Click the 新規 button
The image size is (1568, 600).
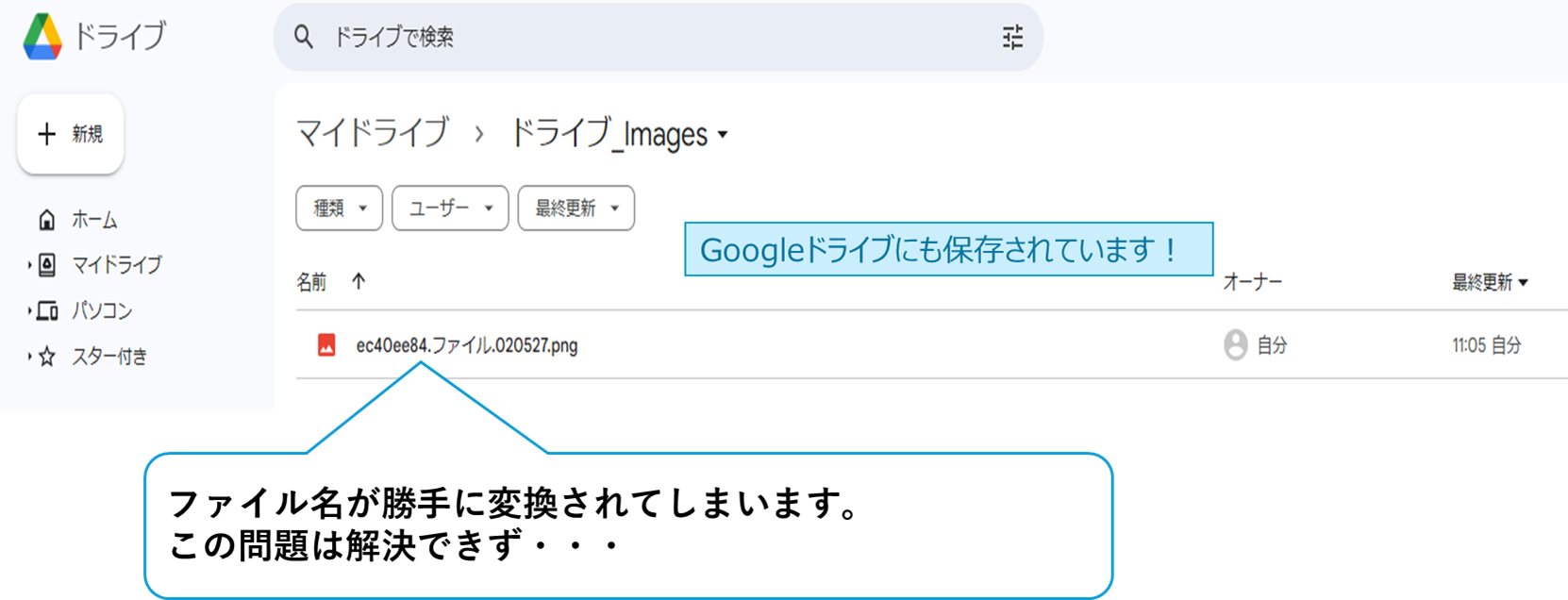pos(71,134)
